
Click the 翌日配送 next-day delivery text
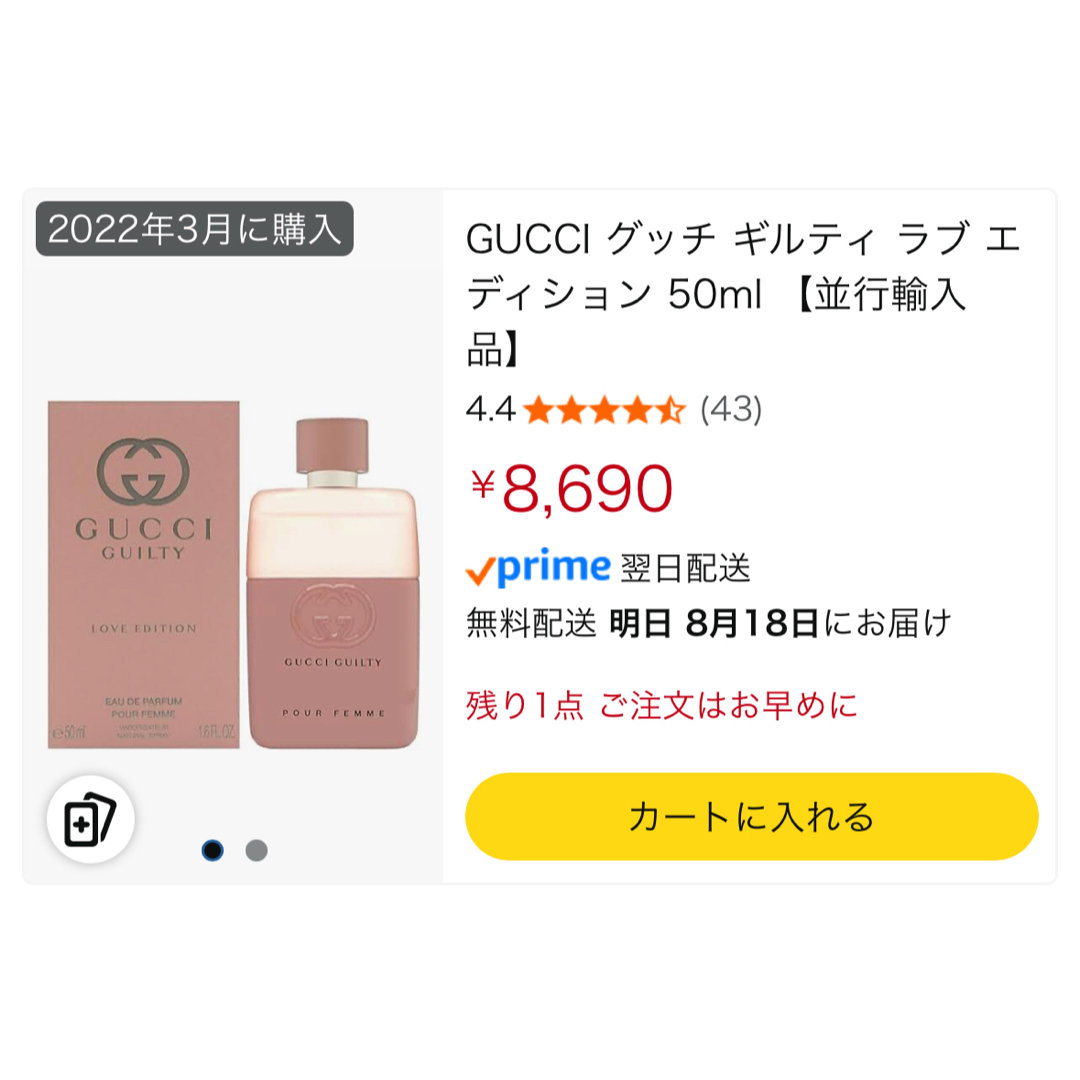(685, 569)
